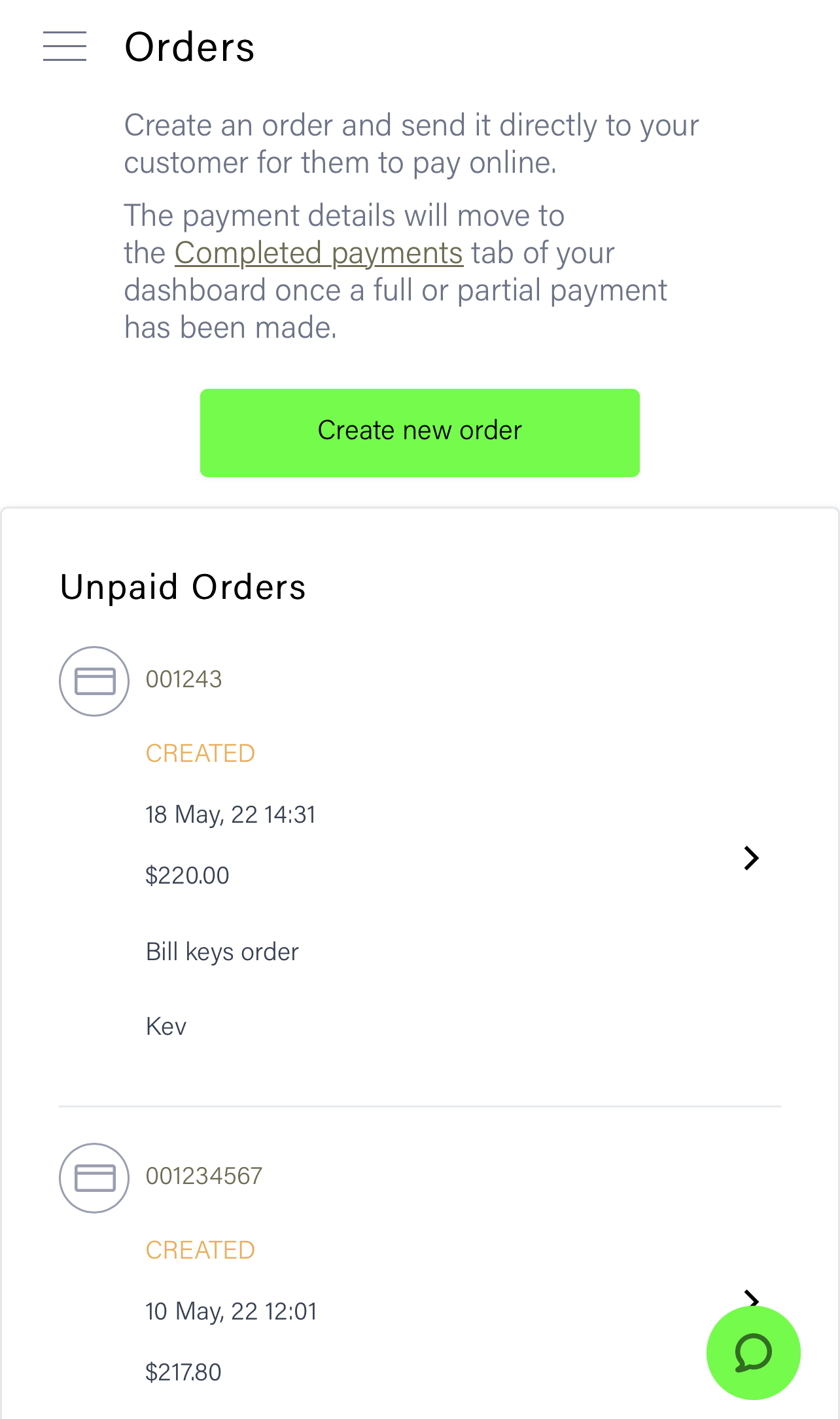Image resolution: width=840 pixels, height=1419 pixels.
Task: Tap the 18 May, 22 14:31 date
Action: click(230, 815)
